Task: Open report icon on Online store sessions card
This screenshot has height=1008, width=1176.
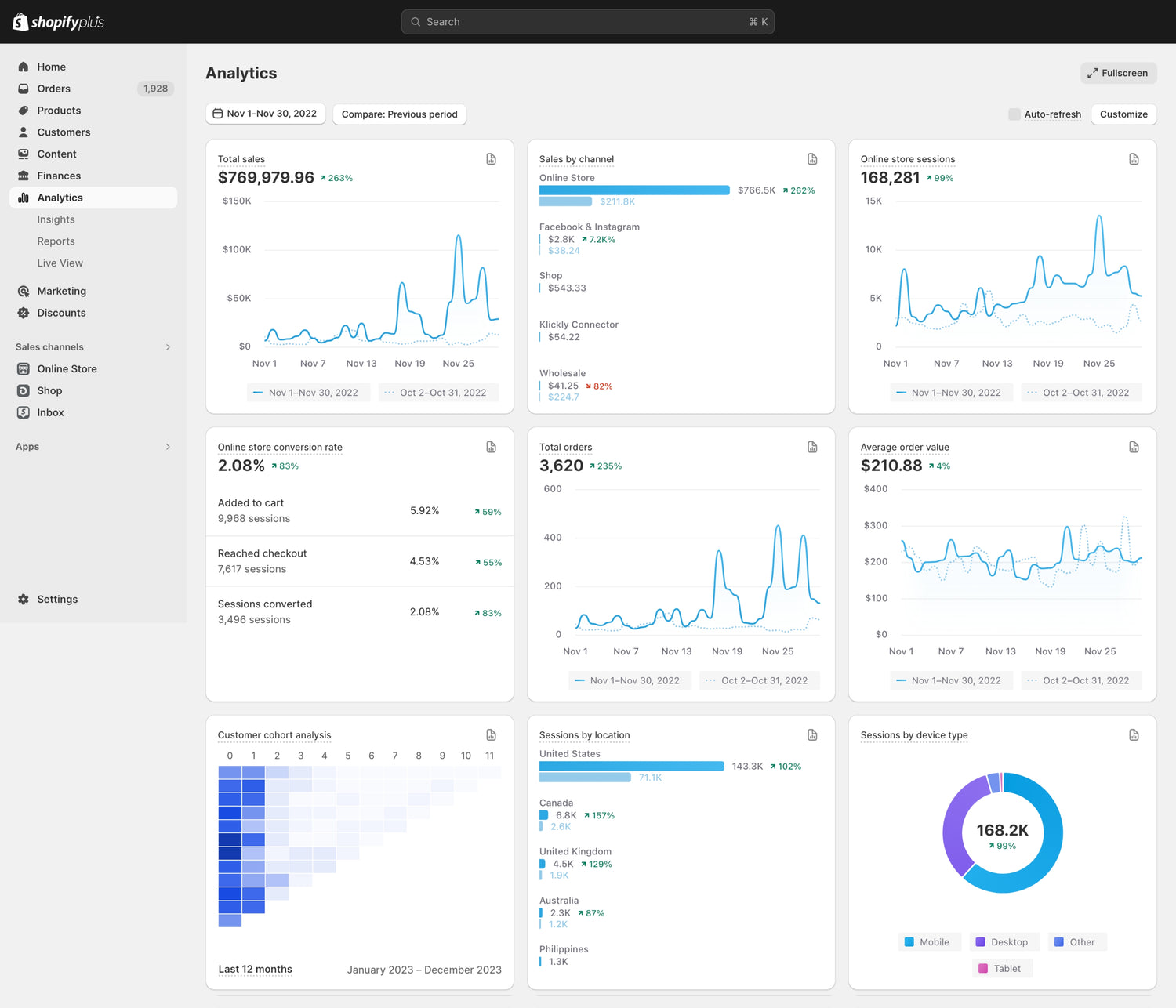Action: (x=1134, y=159)
